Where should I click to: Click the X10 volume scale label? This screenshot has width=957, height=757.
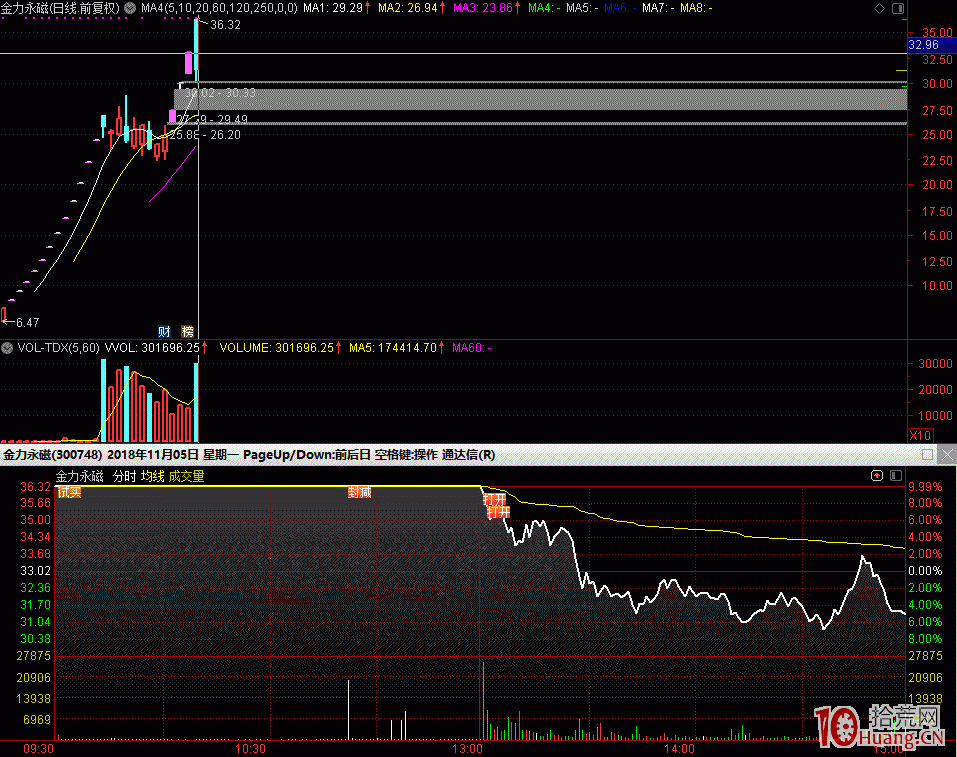[x=920, y=436]
